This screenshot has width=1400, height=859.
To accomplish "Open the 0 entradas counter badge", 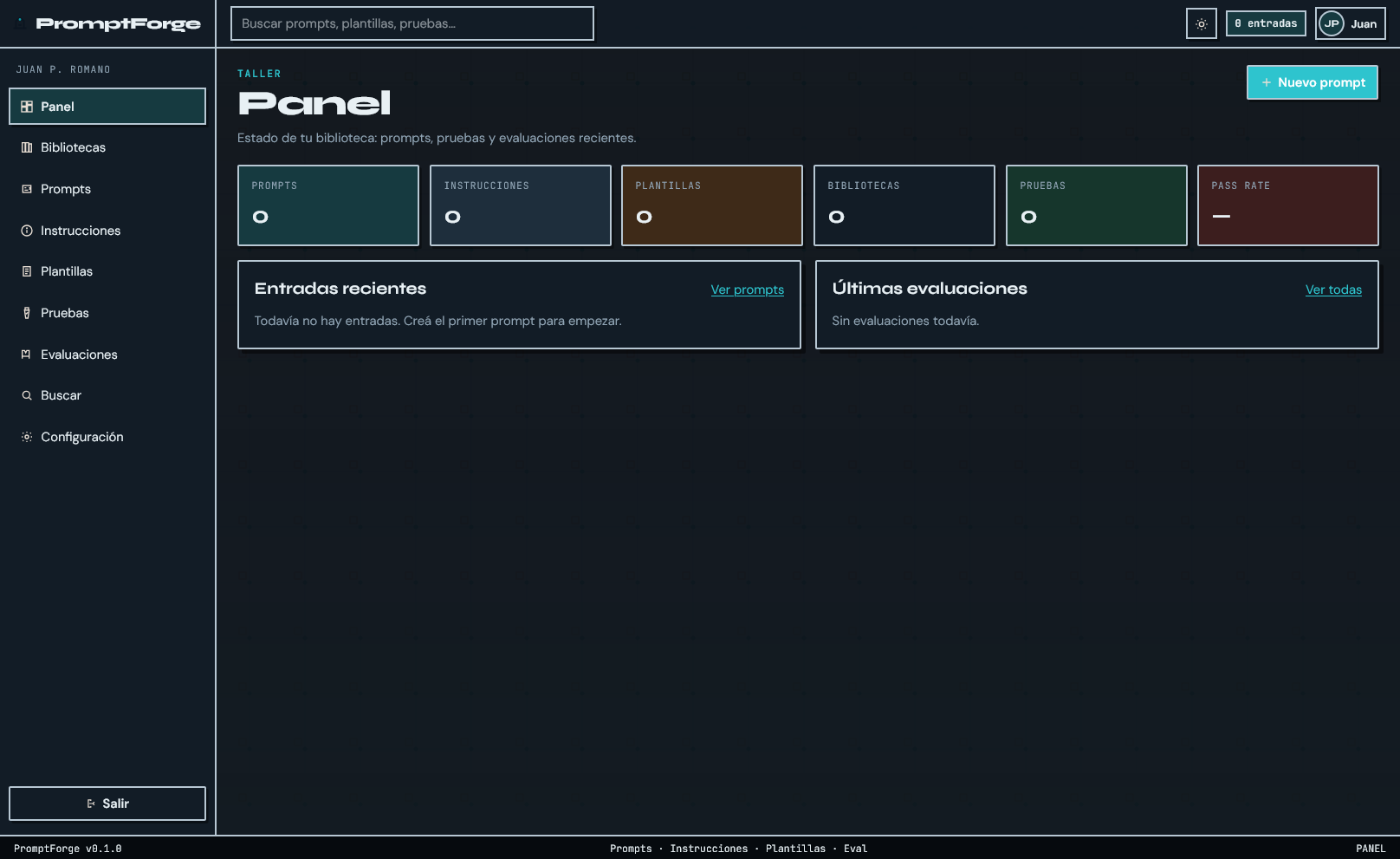I will [1266, 23].
